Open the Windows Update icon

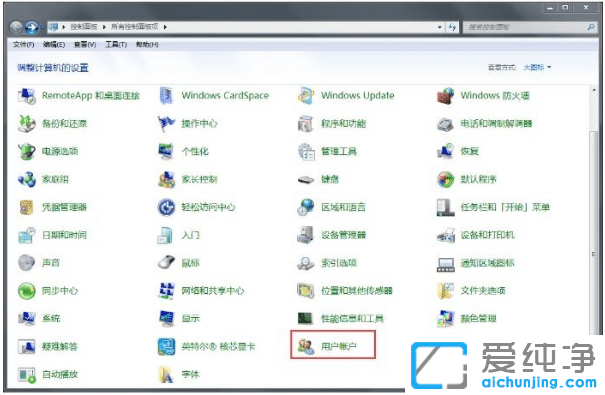click(x=306, y=95)
